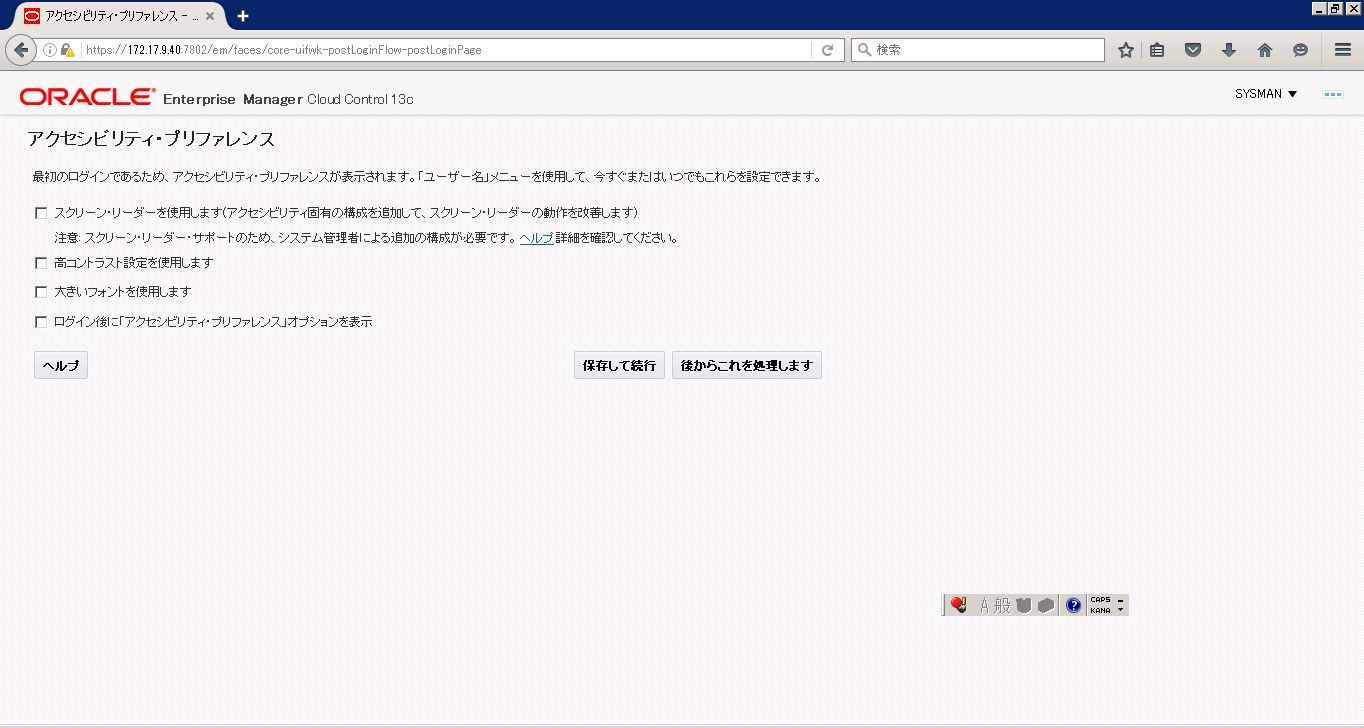The image size is (1364, 728).
Task: Click the IME input mode A icon
Action: coord(984,606)
